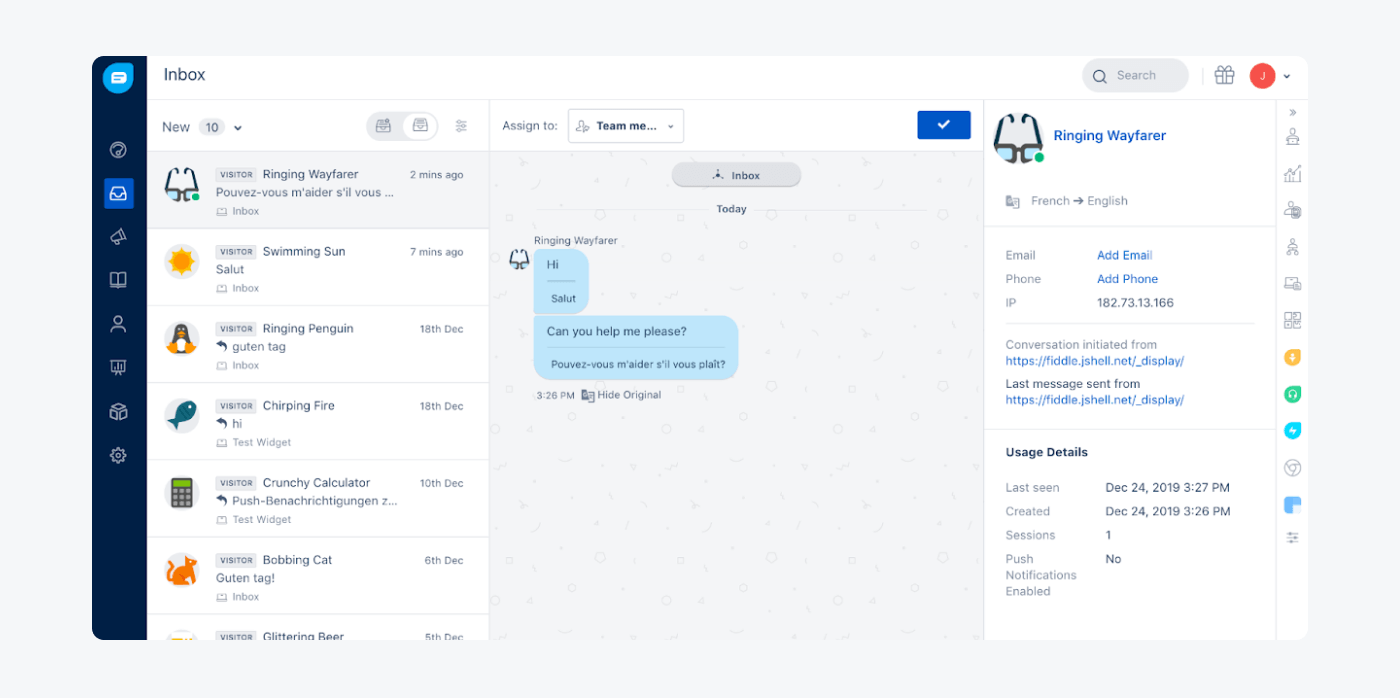Hide the original French message text
The height and width of the screenshot is (698, 1400).
pos(631,394)
